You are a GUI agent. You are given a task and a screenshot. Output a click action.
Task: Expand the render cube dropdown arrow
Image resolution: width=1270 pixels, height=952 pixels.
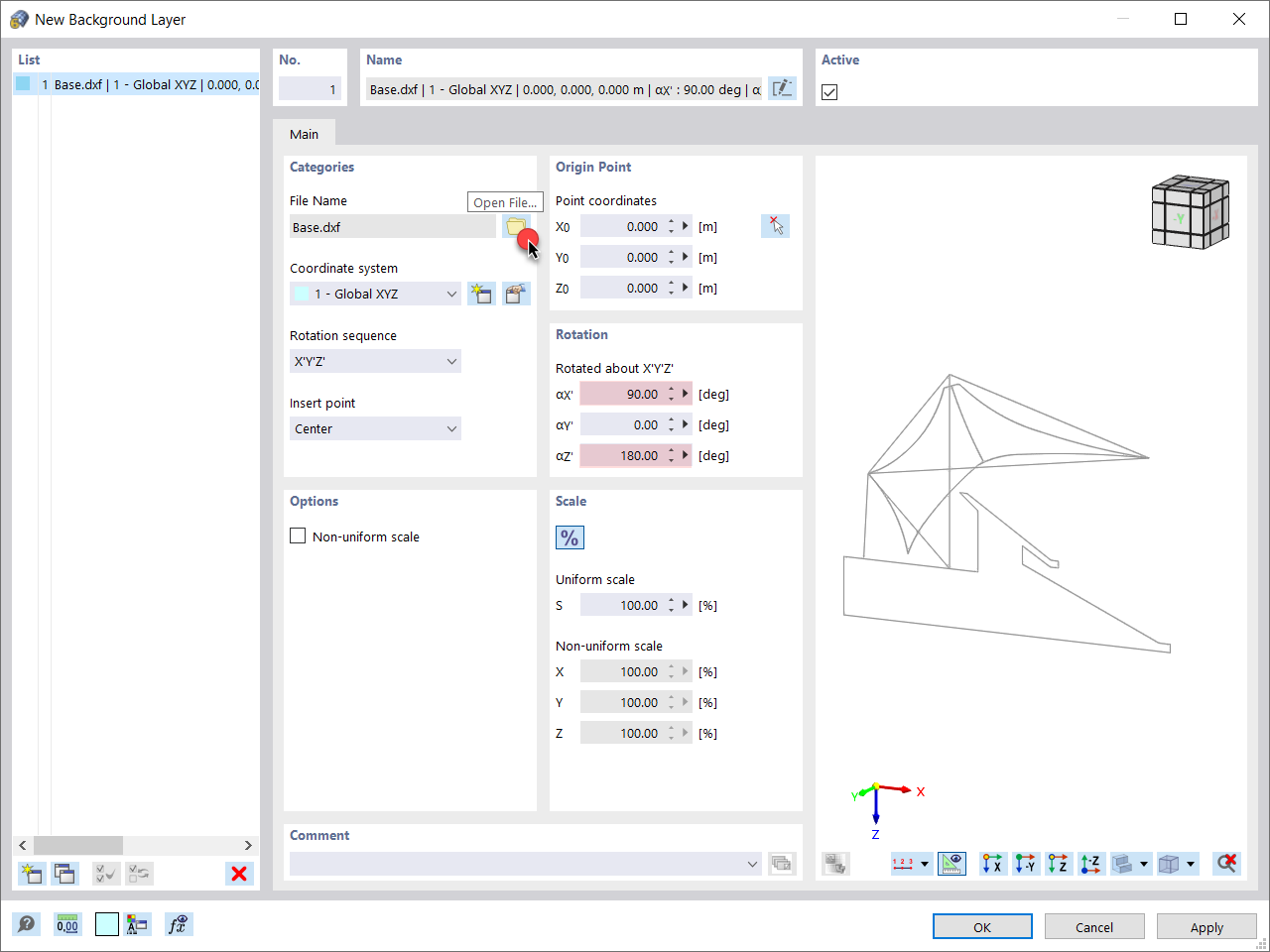(x=1191, y=864)
